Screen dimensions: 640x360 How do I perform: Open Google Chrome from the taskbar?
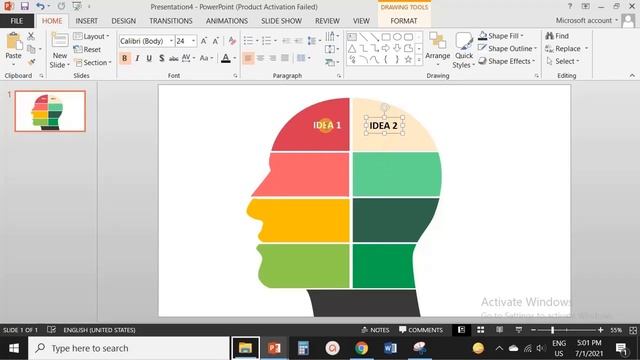pos(361,348)
